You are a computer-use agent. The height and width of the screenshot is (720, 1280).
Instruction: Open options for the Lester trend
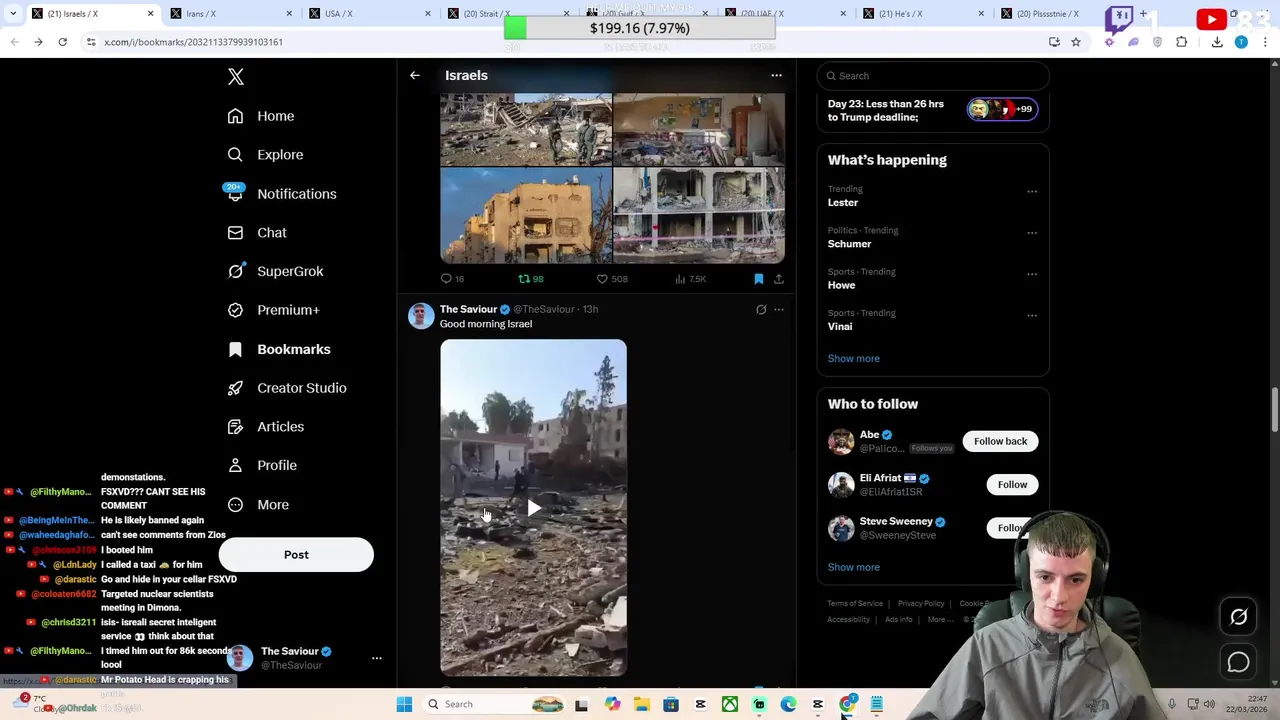click(x=1032, y=192)
